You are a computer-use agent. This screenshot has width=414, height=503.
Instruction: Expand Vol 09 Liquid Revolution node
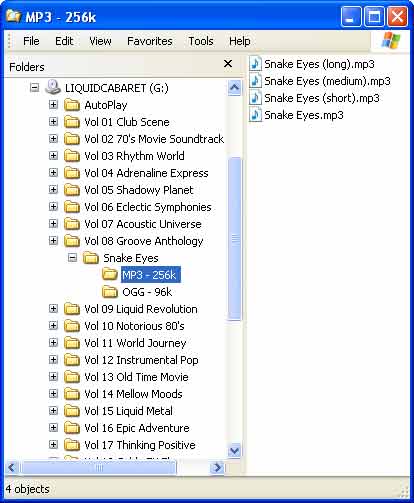coord(53,309)
